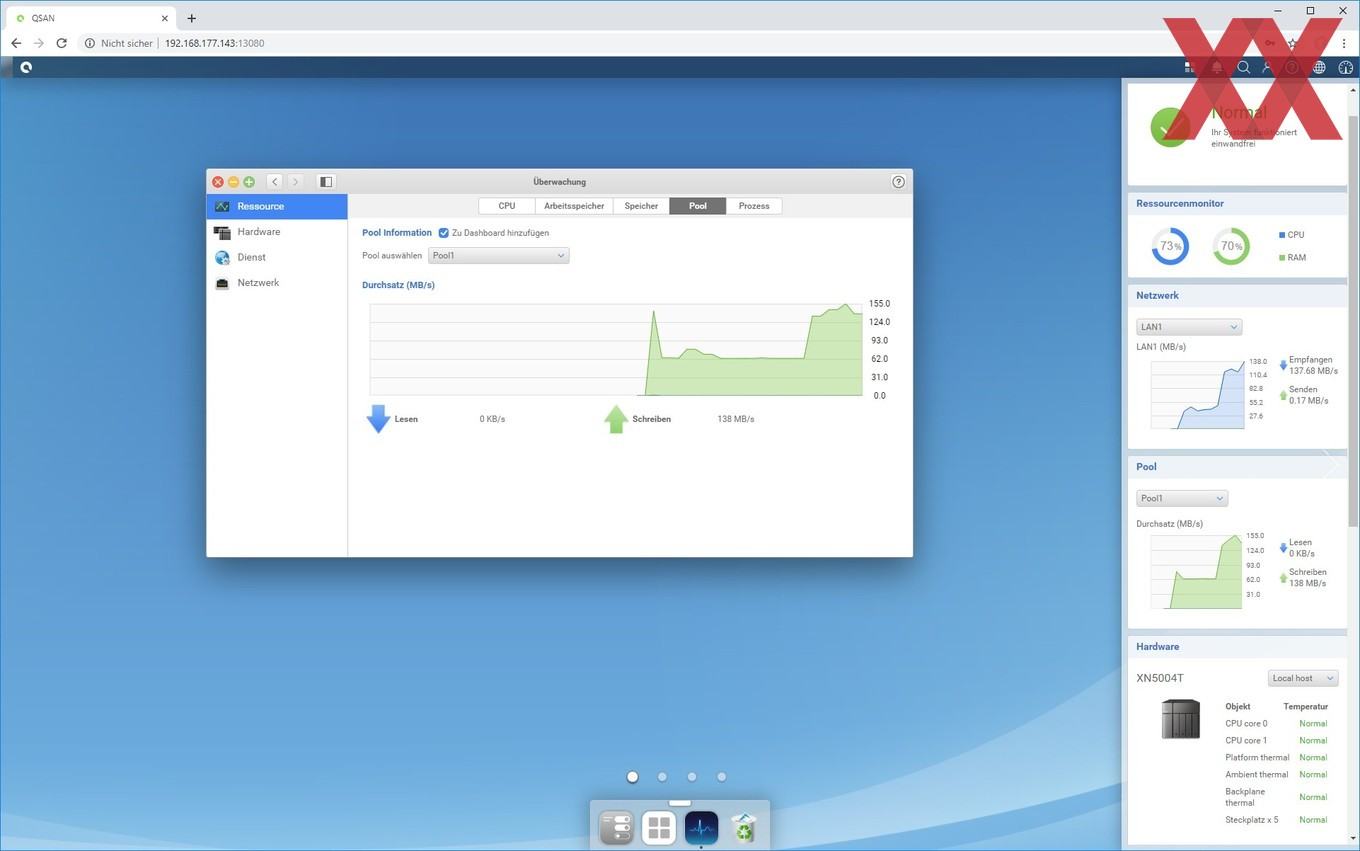Click the green zoom window button
1360x851 pixels.
[x=249, y=182]
